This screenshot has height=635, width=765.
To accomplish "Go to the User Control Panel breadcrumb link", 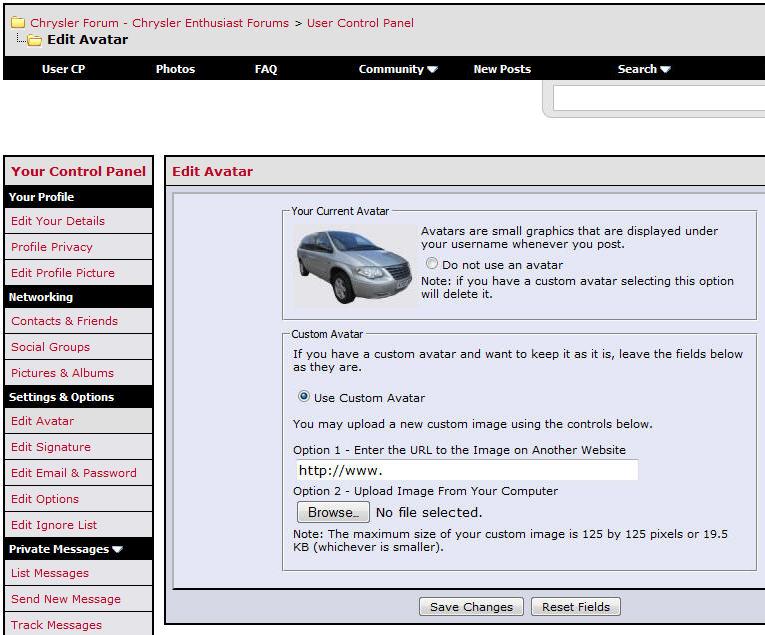I will pos(360,23).
